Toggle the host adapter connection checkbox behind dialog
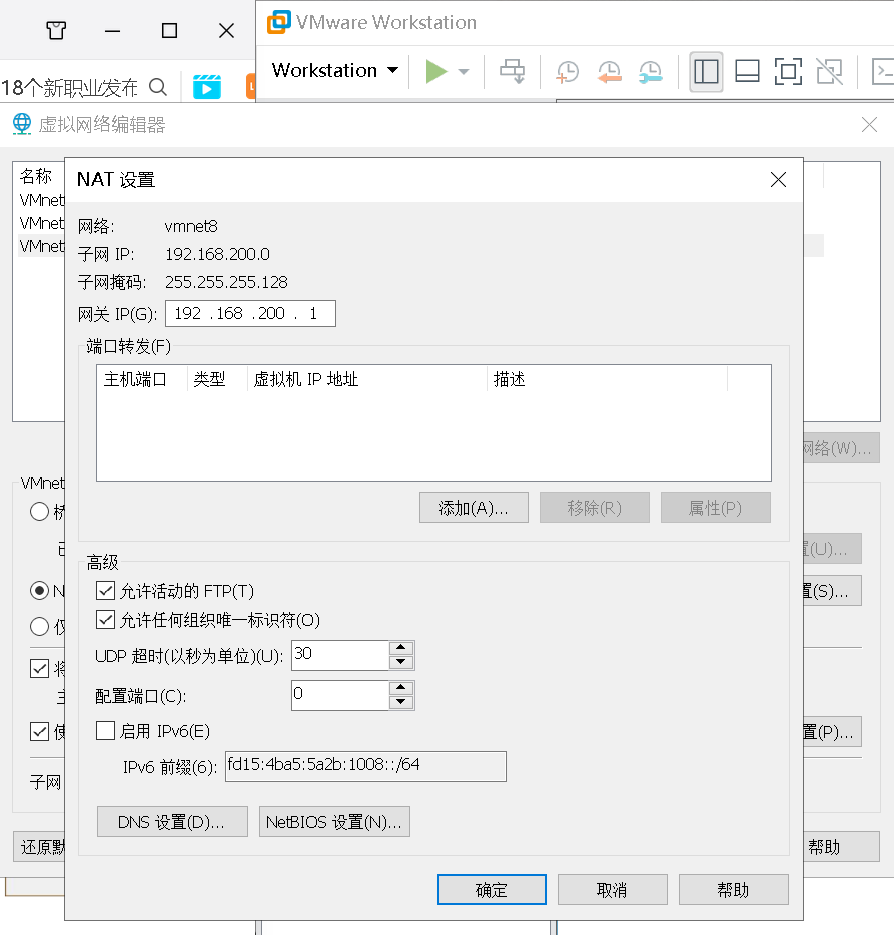894x935 pixels. [39, 668]
